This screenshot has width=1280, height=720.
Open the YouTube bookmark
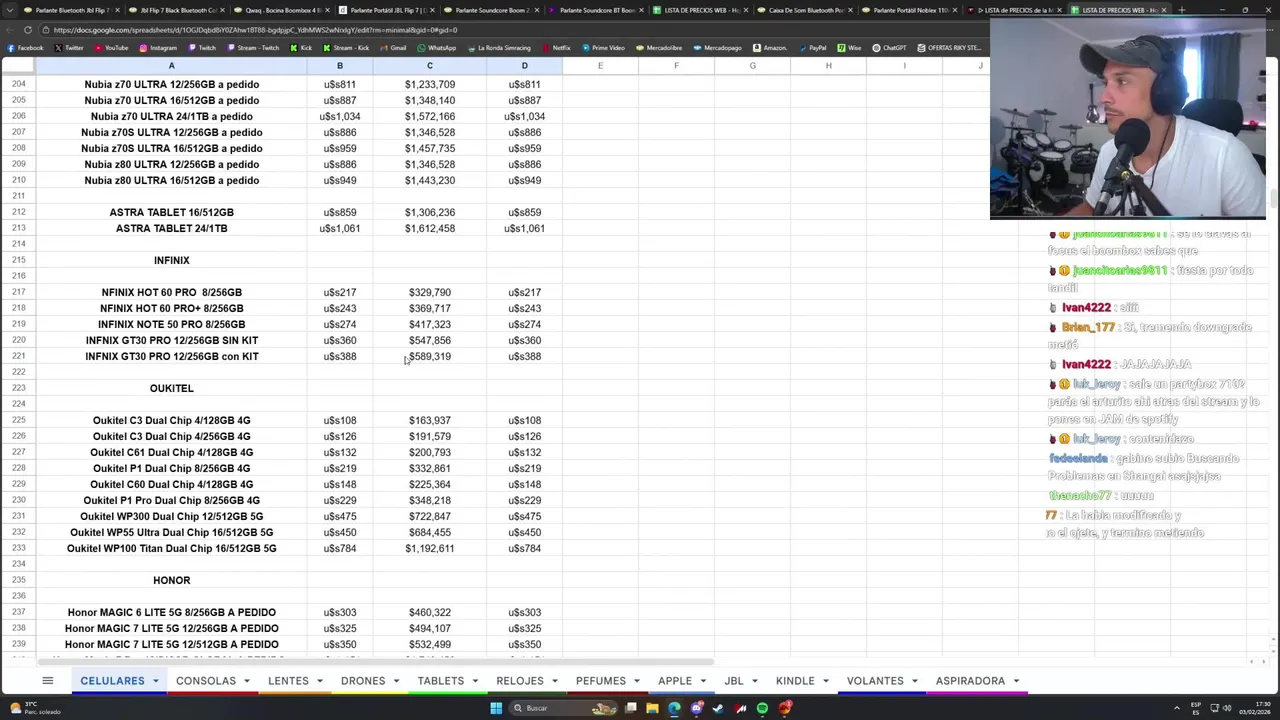pos(111,48)
